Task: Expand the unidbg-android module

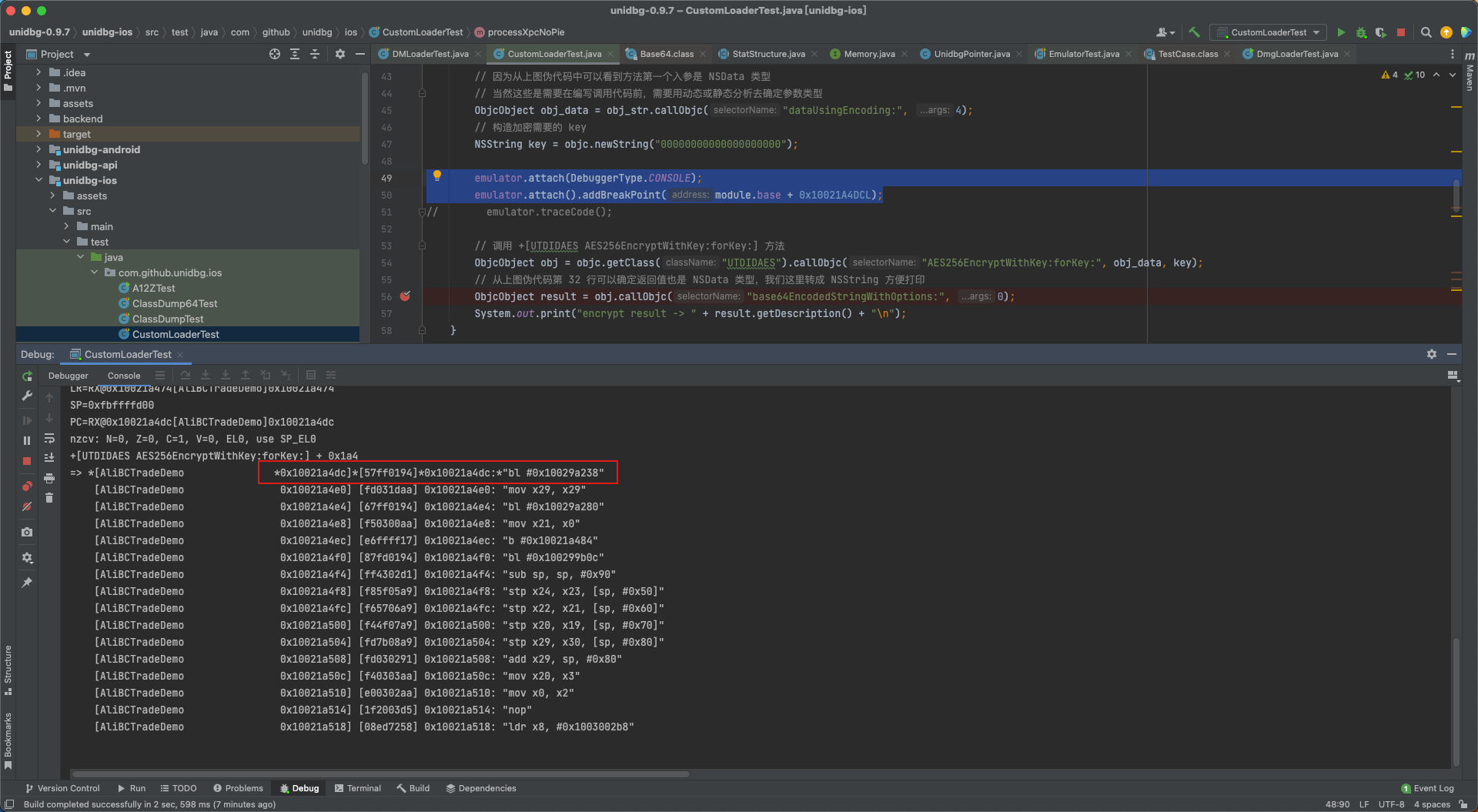Action: [38, 149]
